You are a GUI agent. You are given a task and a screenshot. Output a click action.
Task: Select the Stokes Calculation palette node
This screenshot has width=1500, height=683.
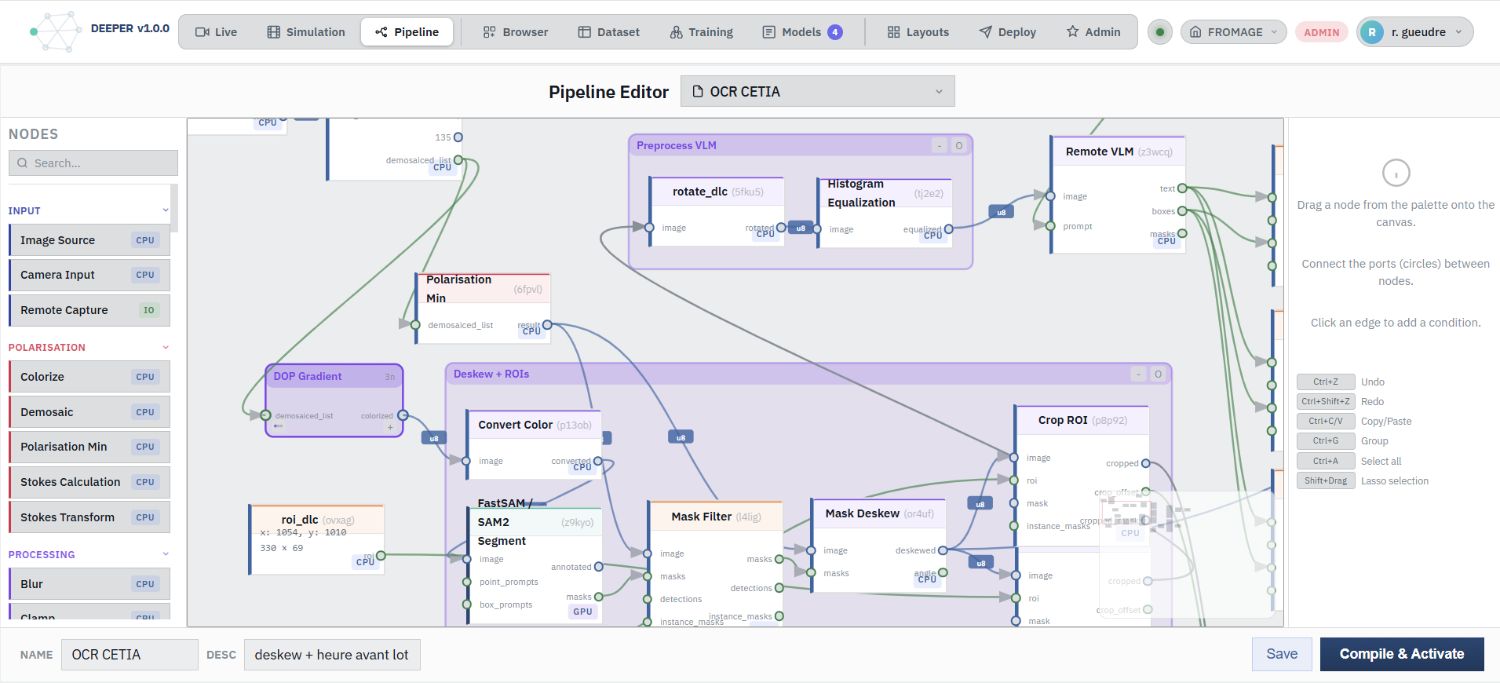point(89,482)
